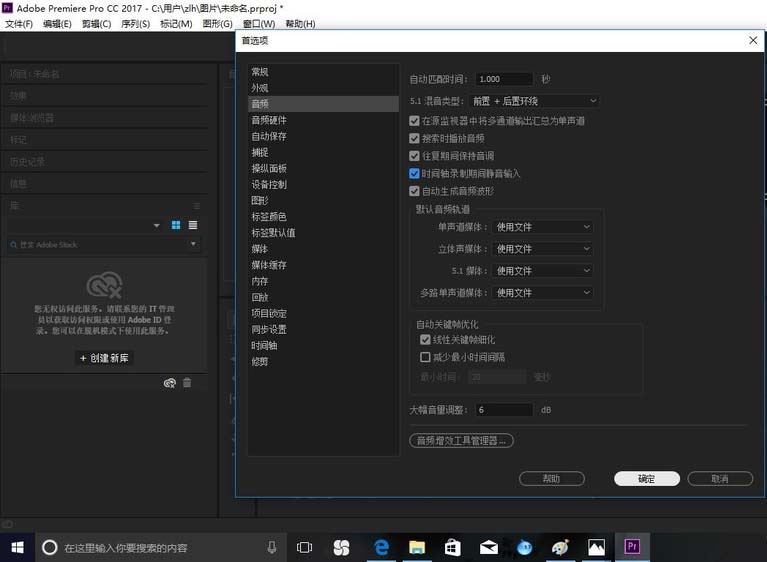Click the 创建新库 button
Screen dimensions: 767x562
[x=104, y=358]
